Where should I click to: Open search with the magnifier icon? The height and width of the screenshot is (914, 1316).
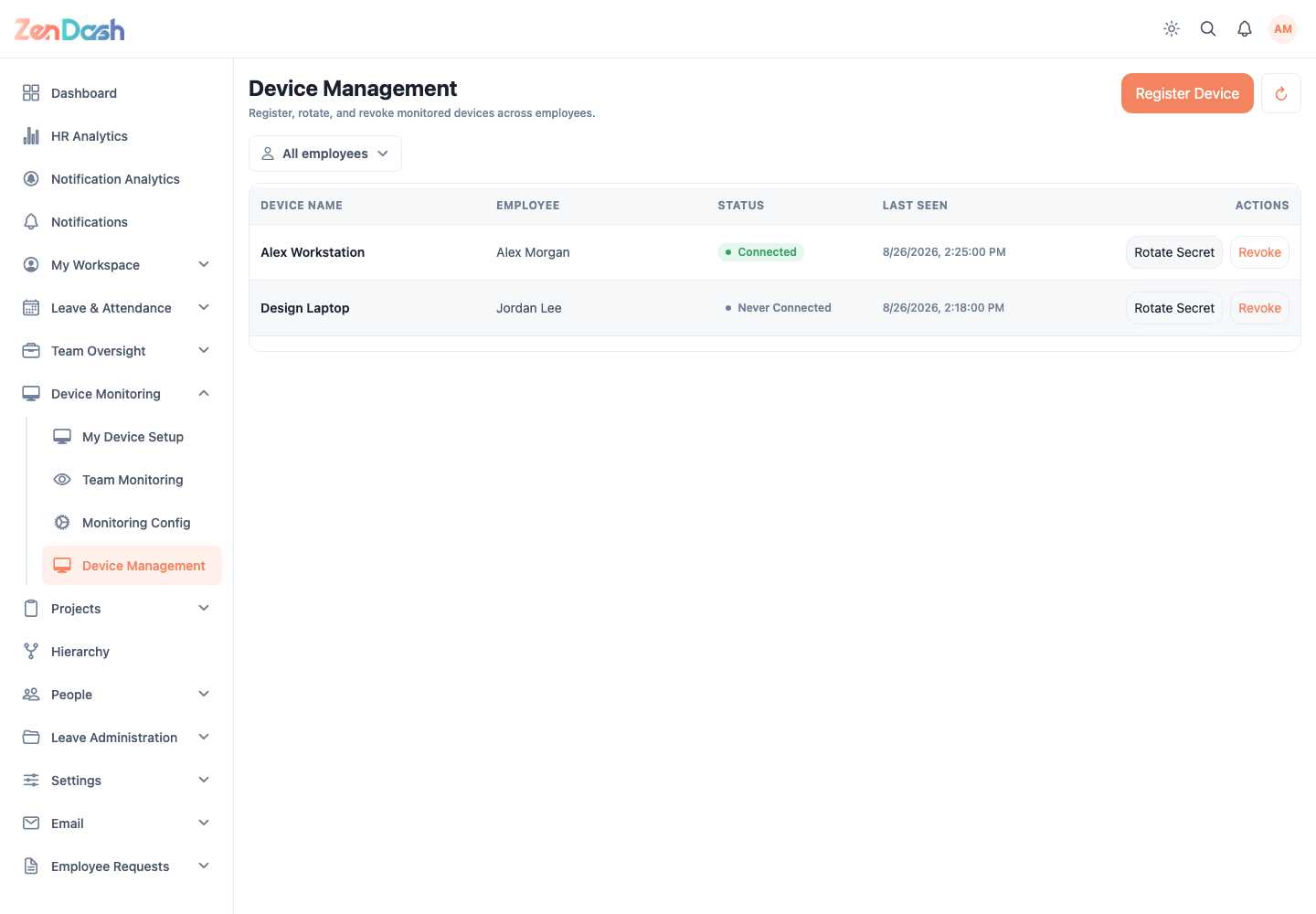pyautogui.click(x=1208, y=29)
